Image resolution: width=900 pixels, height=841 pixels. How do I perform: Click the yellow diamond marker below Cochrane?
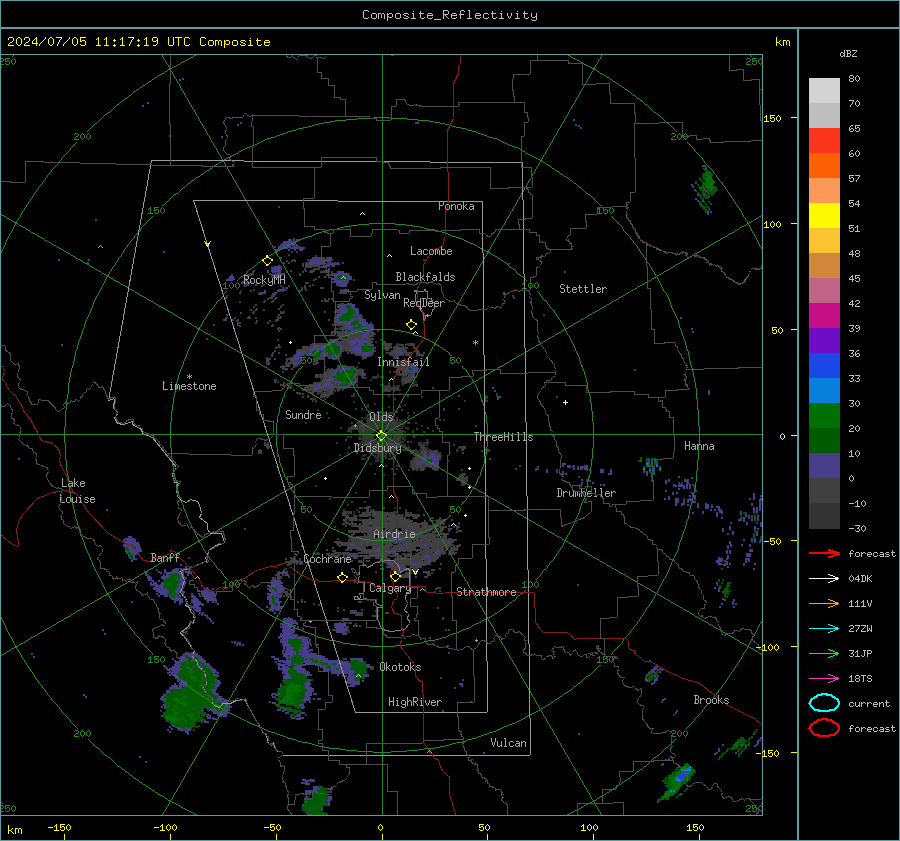(343, 578)
